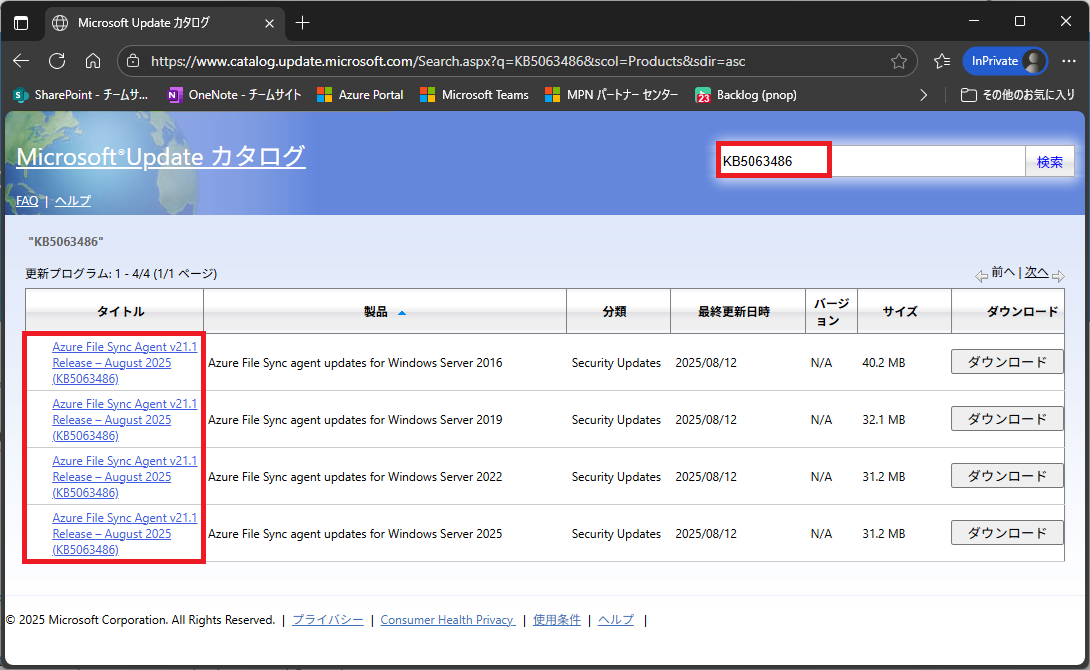The image size is (1090, 670).
Task: Close the Microsoft Update カタログ tab
Action: tap(269, 24)
